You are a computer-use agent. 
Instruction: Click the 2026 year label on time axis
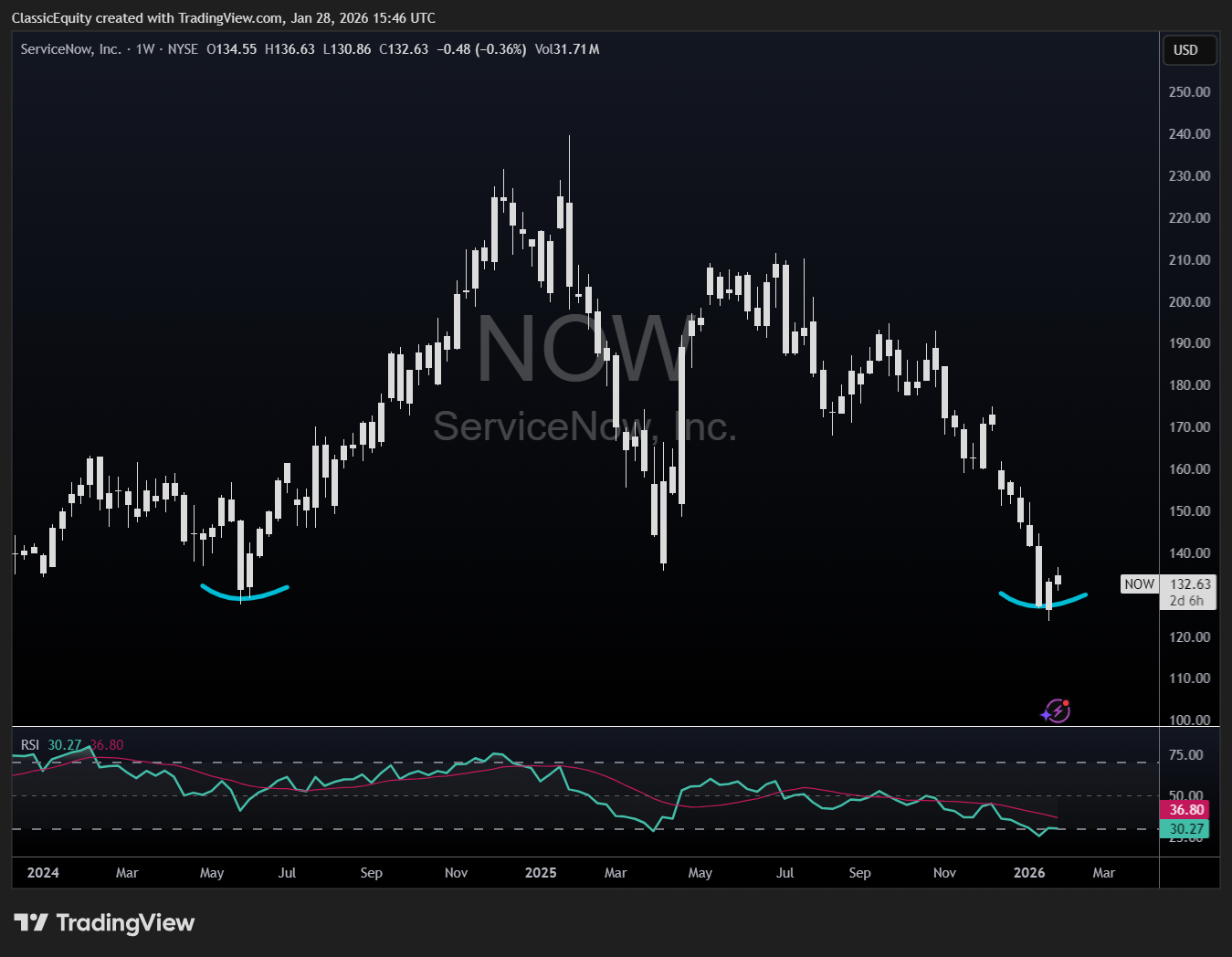pyautogui.click(x=1029, y=873)
